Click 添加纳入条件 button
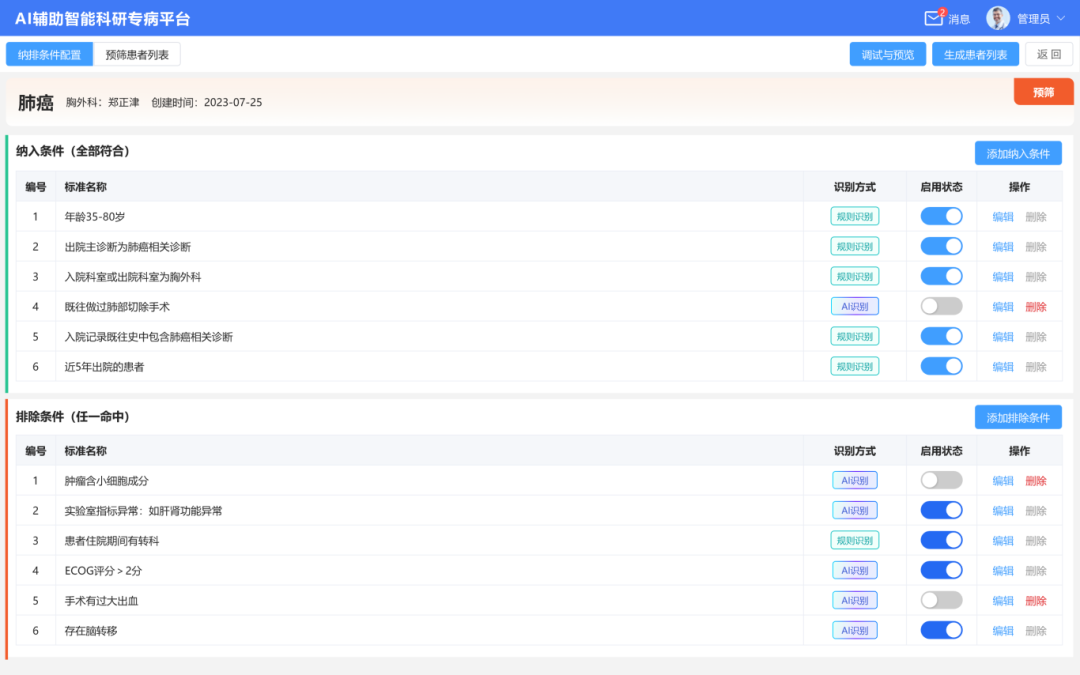Screen dimensions: 1080x675 click(1018, 153)
